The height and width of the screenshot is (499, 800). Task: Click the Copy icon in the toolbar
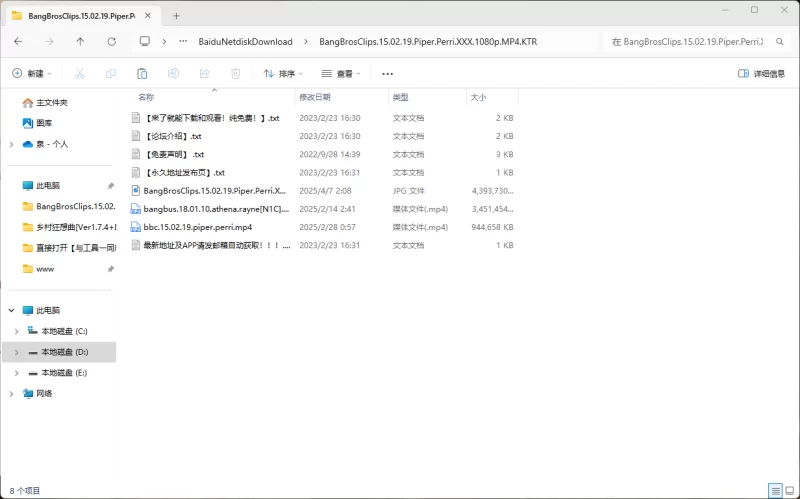coord(111,74)
